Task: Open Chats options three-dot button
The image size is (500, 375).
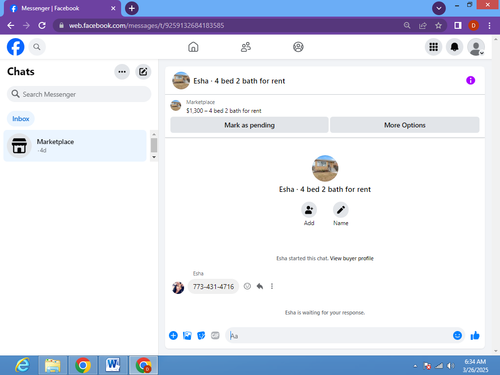Action: (122, 72)
